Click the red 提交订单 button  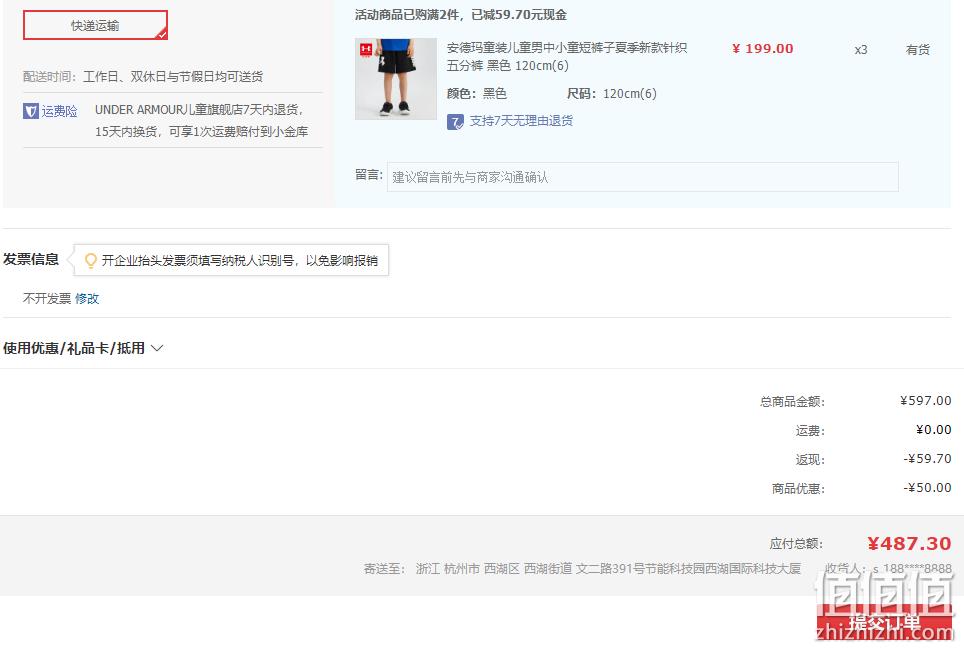(x=885, y=622)
